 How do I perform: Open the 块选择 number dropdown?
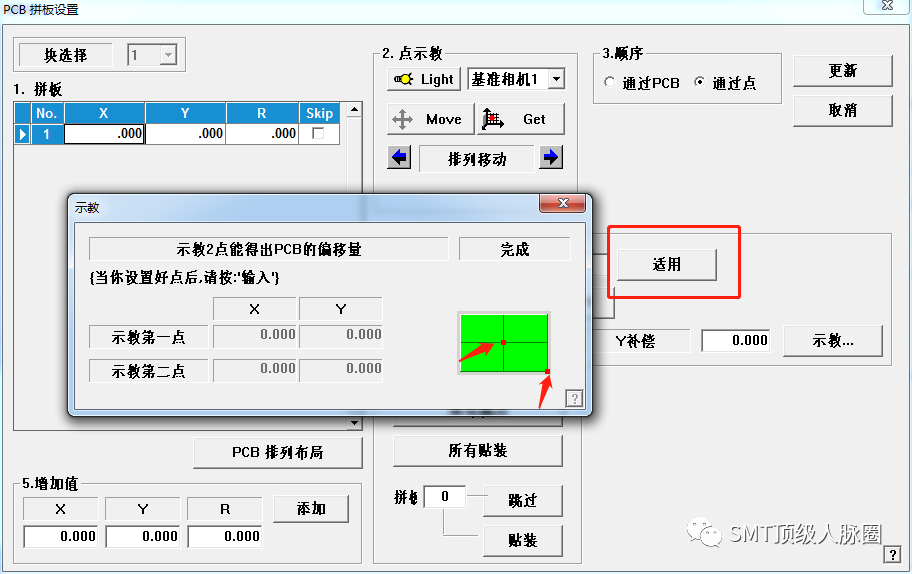(168, 56)
